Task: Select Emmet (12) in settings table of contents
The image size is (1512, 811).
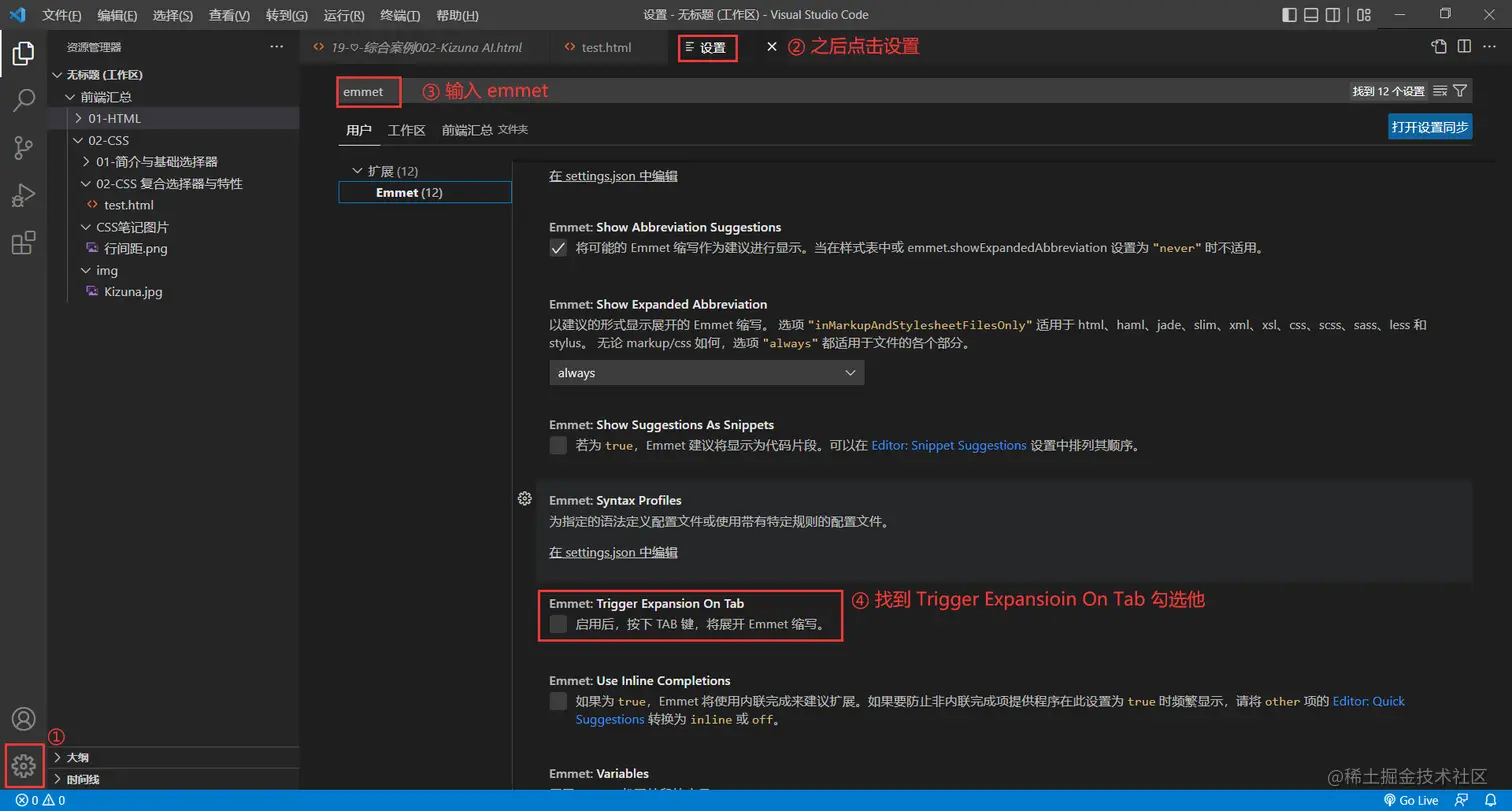Action: (x=425, y=192)
